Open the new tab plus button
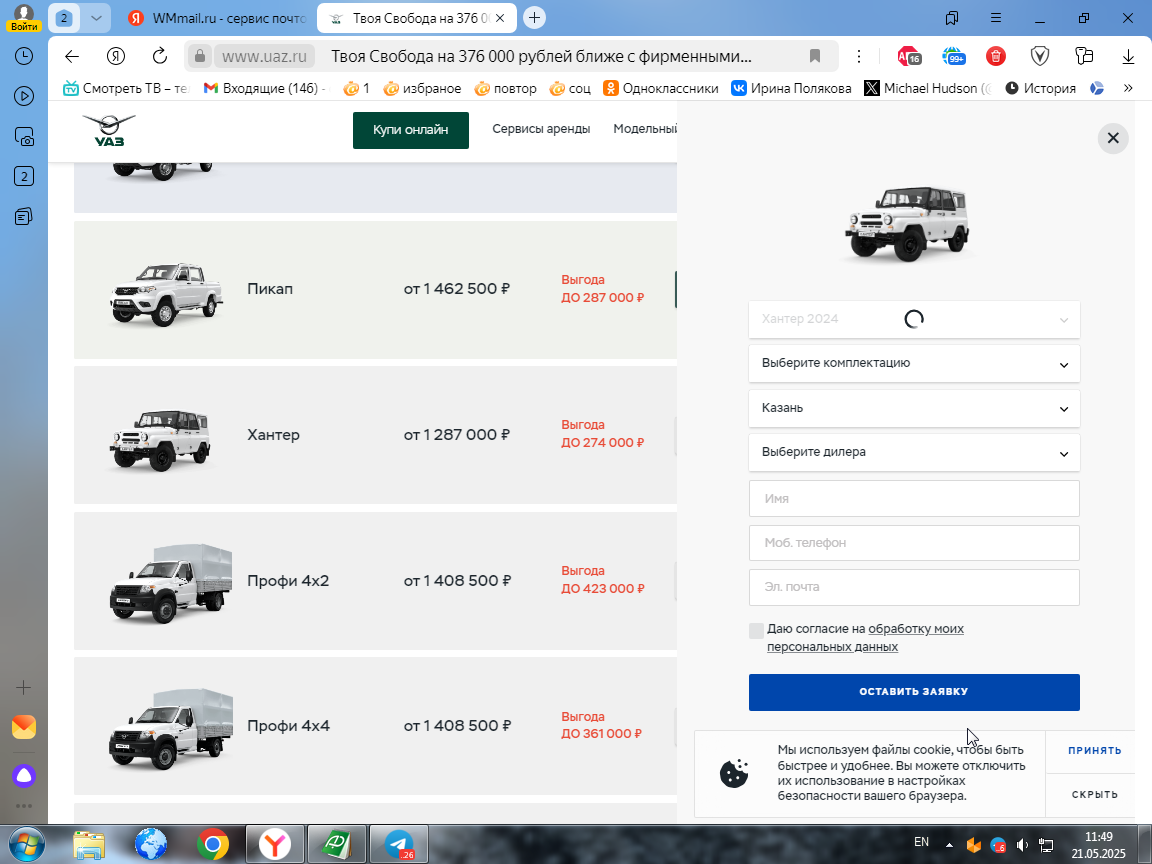The image size is (1152, 864). (534, 18)
